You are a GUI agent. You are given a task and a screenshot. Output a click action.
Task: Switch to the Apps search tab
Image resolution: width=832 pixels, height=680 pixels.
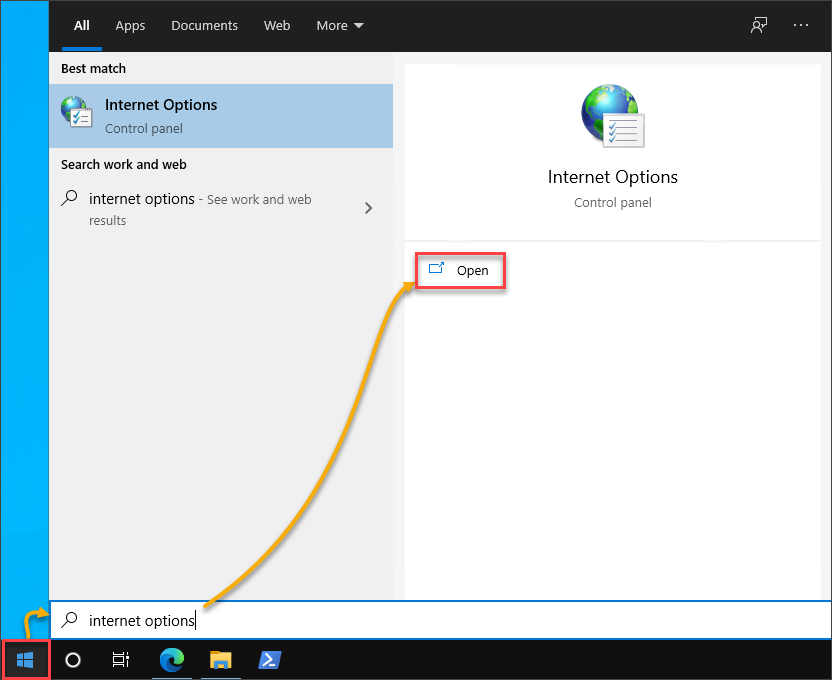130,26
